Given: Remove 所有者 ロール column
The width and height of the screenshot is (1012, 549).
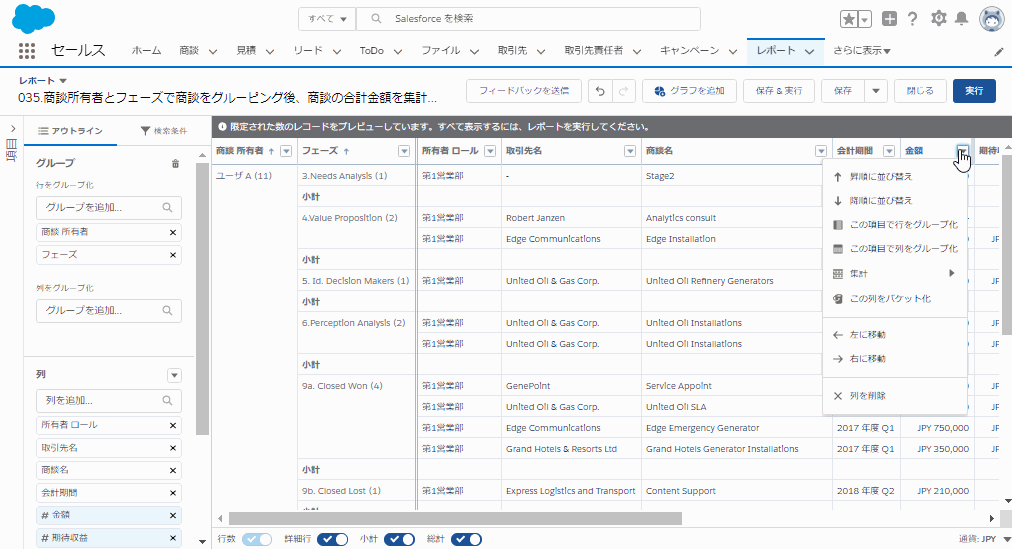Looking at the screenshot, I should click(x=173, y=425).
